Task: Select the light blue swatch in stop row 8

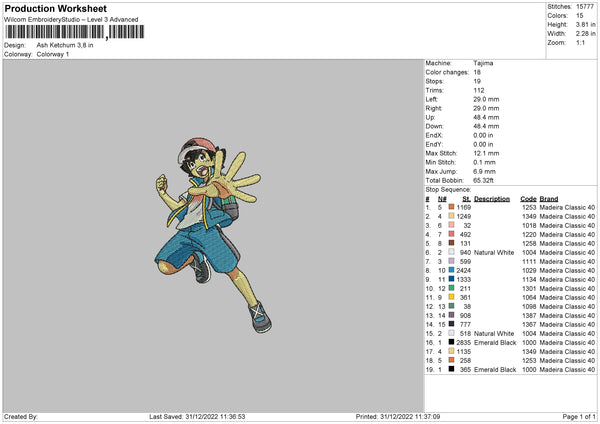Action: point(452,270)
